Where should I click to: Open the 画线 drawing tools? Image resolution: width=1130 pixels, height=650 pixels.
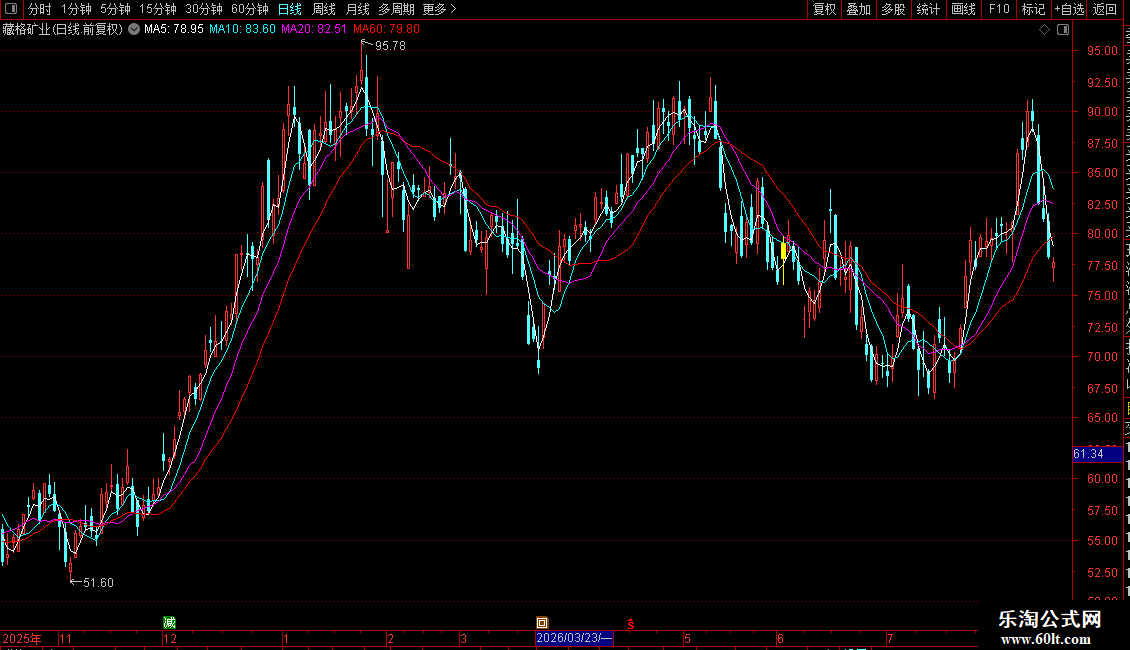(963, 9)
